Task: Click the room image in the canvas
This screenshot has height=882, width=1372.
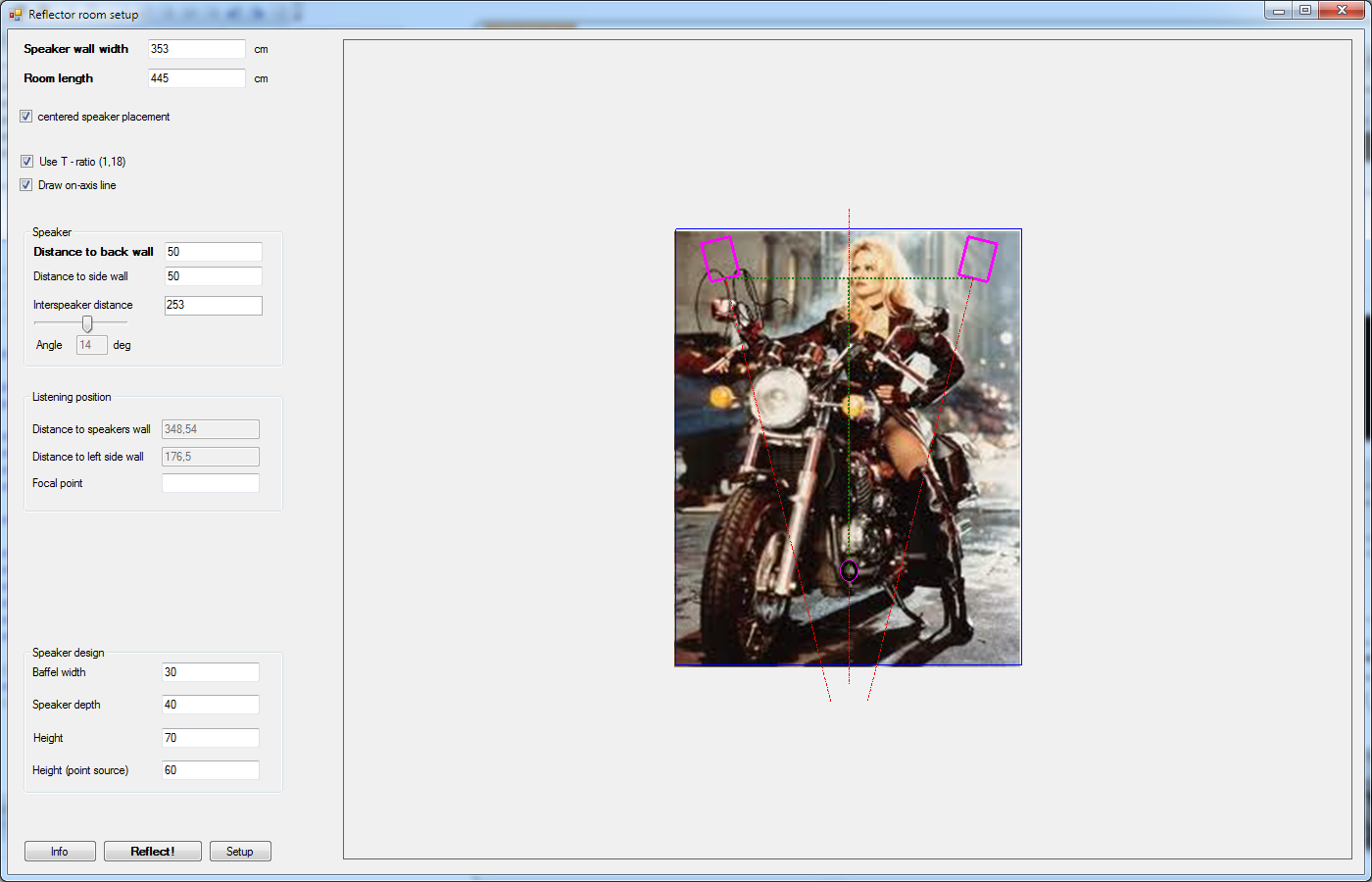Action: 849,448
